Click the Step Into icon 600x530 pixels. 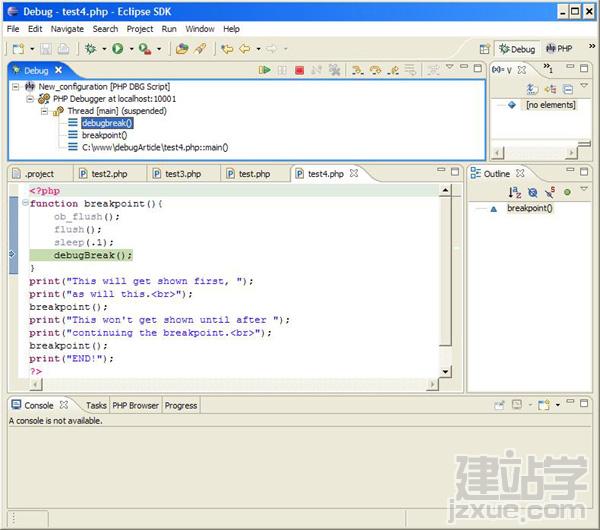[x=357, y=70]
